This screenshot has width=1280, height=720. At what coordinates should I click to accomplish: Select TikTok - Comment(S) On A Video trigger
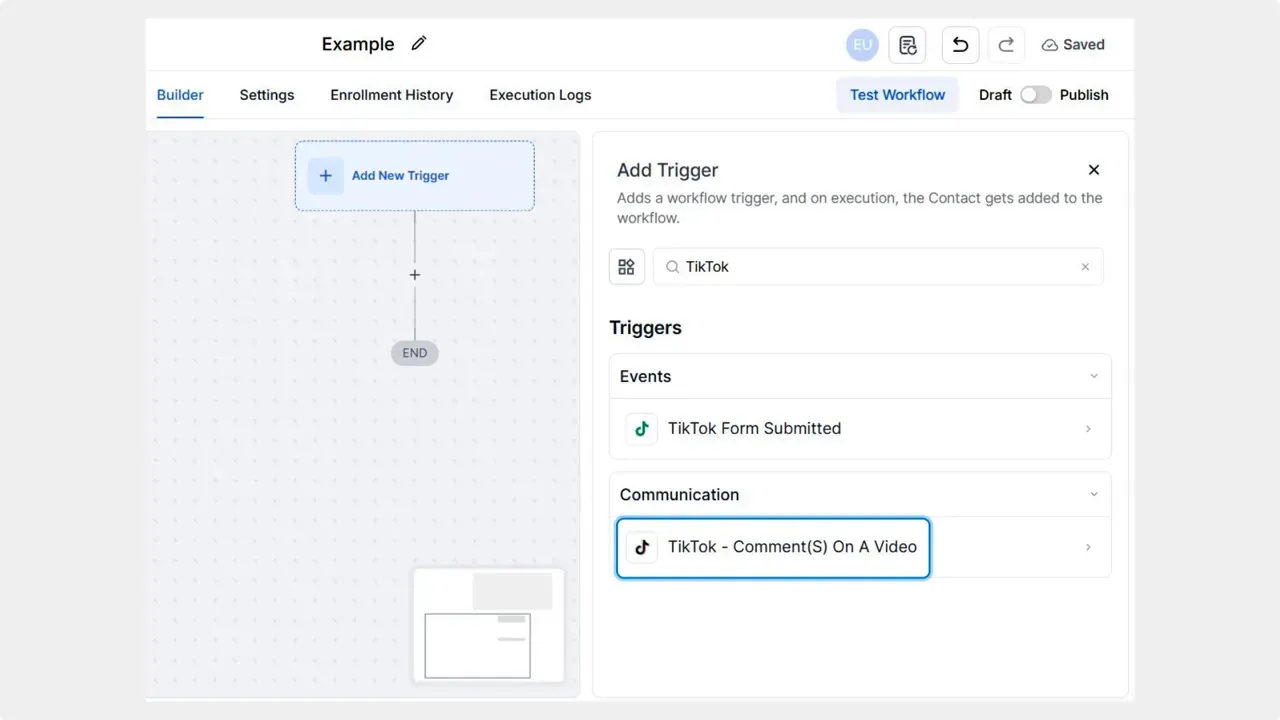[772, 547]
